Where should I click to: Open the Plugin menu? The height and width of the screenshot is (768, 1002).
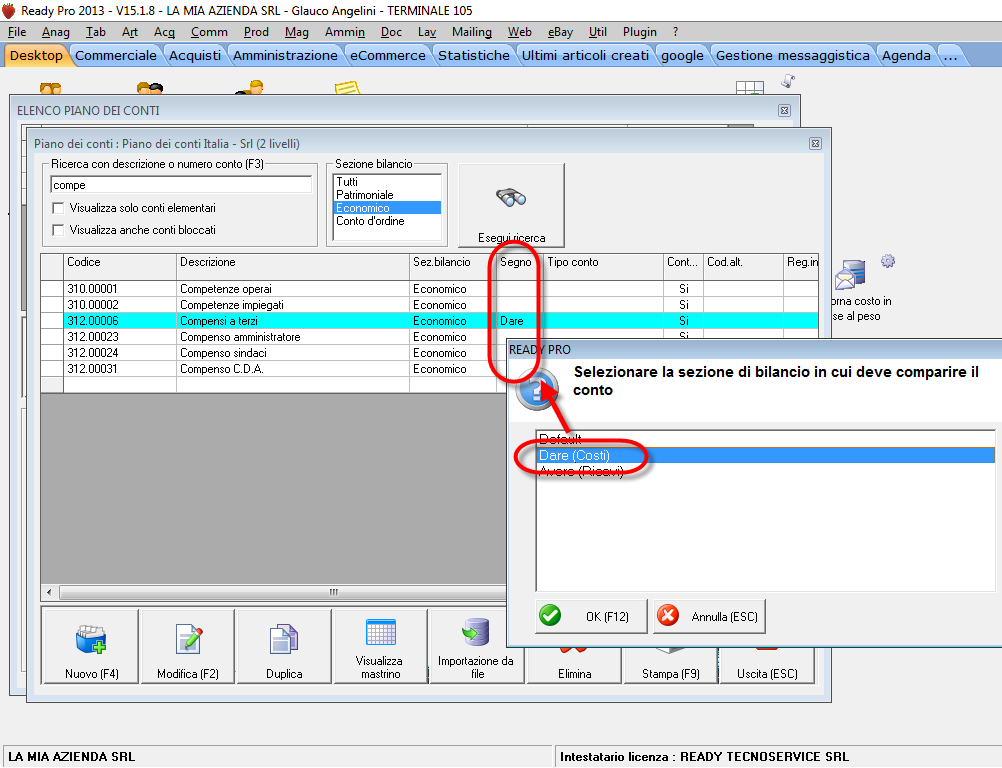tap(640, 32)
